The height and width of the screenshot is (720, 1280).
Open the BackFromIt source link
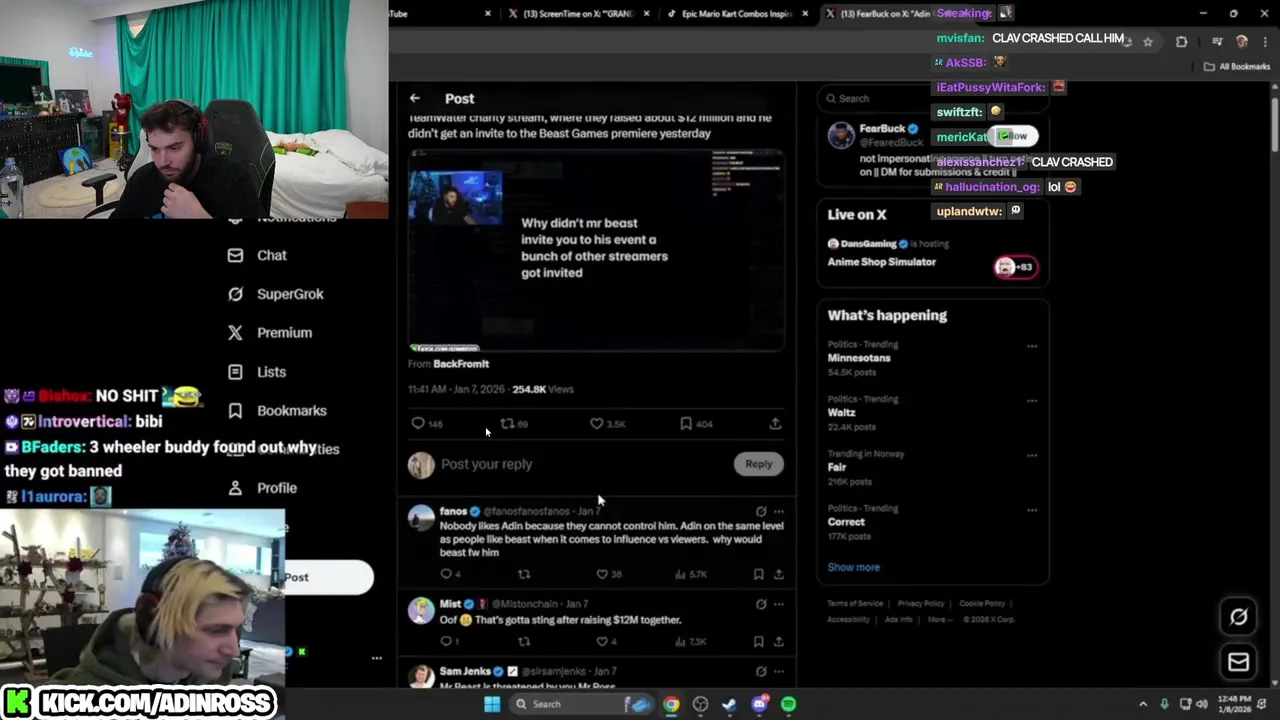(461, 364)
